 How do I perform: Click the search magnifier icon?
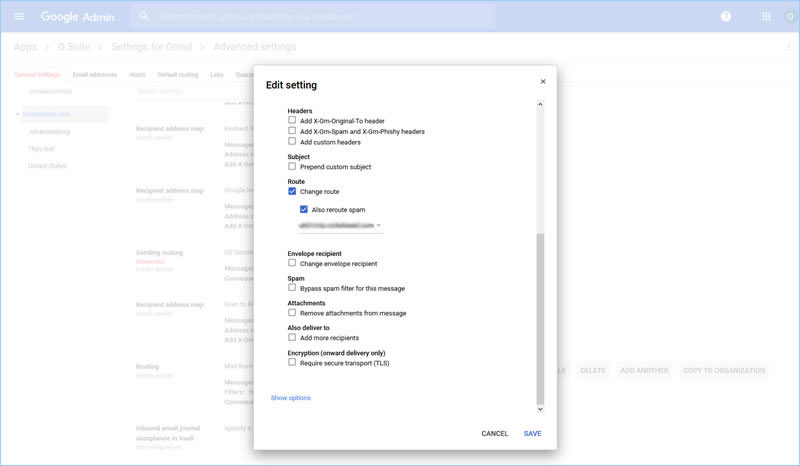coord(144,16)
